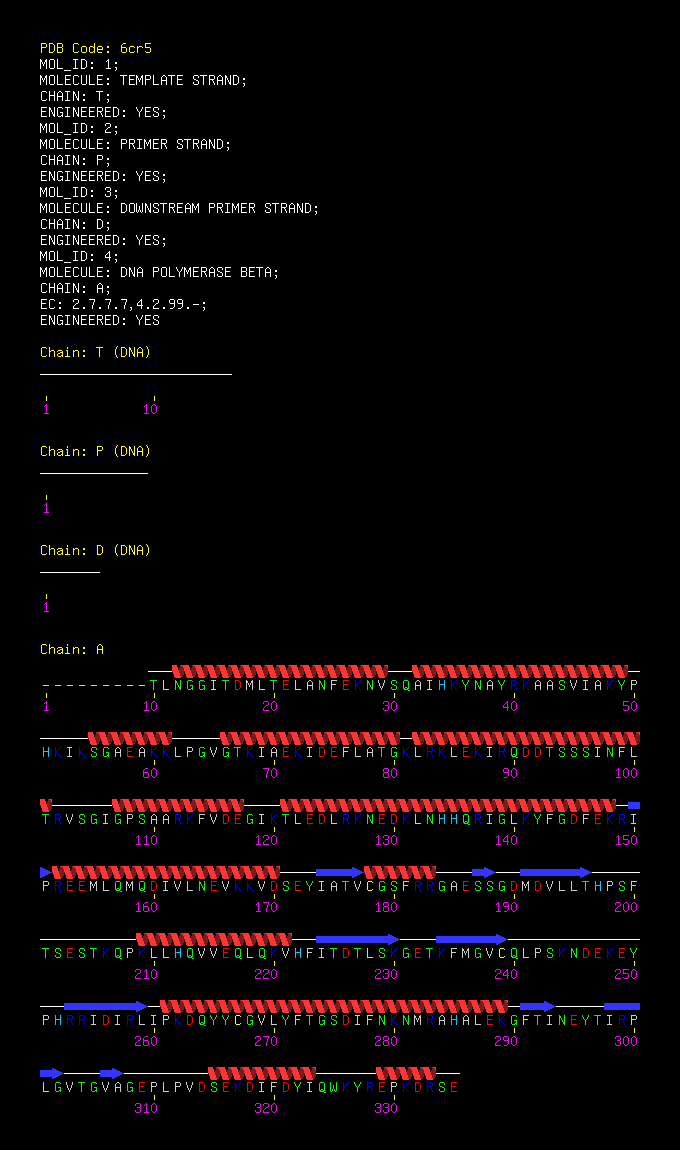680x1150 pixels.
Task: Click the 'CHAIN: A;' line
Action: tap(76, 288)
